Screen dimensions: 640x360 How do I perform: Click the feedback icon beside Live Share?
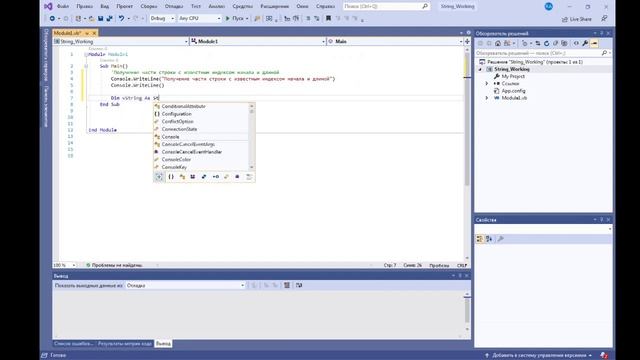pos(604,18)
